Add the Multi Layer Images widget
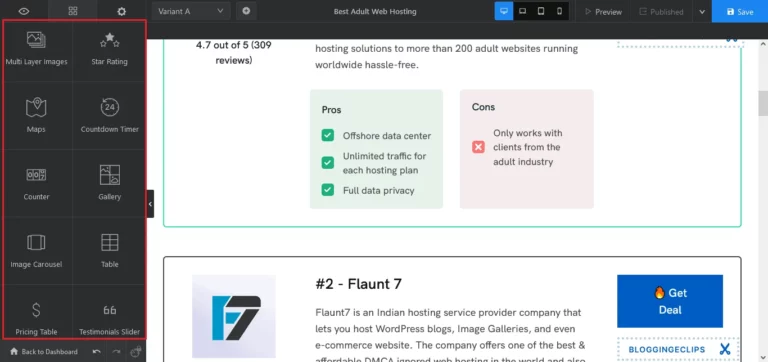 pos(36,48)
